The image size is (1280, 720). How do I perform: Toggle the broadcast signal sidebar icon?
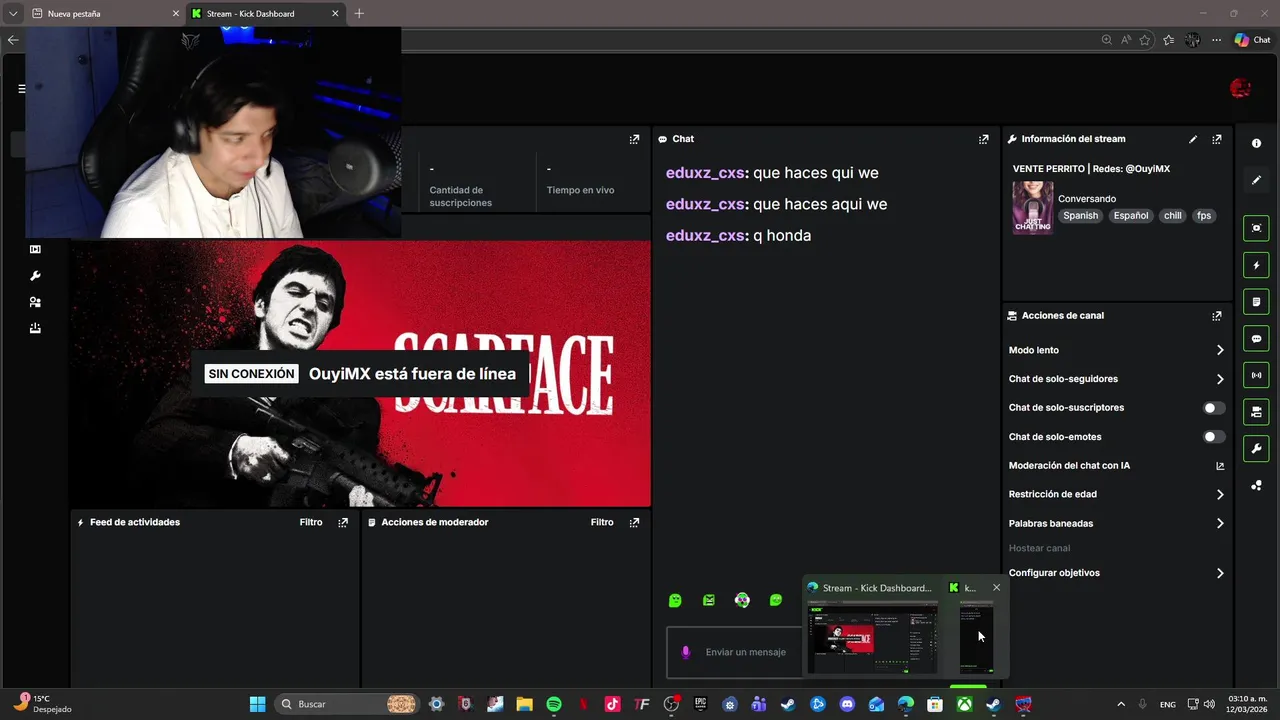[1257, 375]
